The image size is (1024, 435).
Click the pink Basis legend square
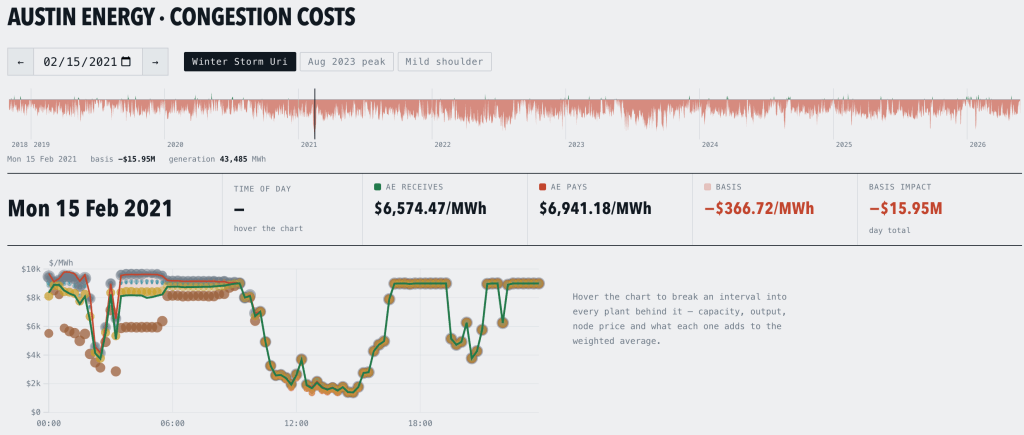(x=707, y=187)
